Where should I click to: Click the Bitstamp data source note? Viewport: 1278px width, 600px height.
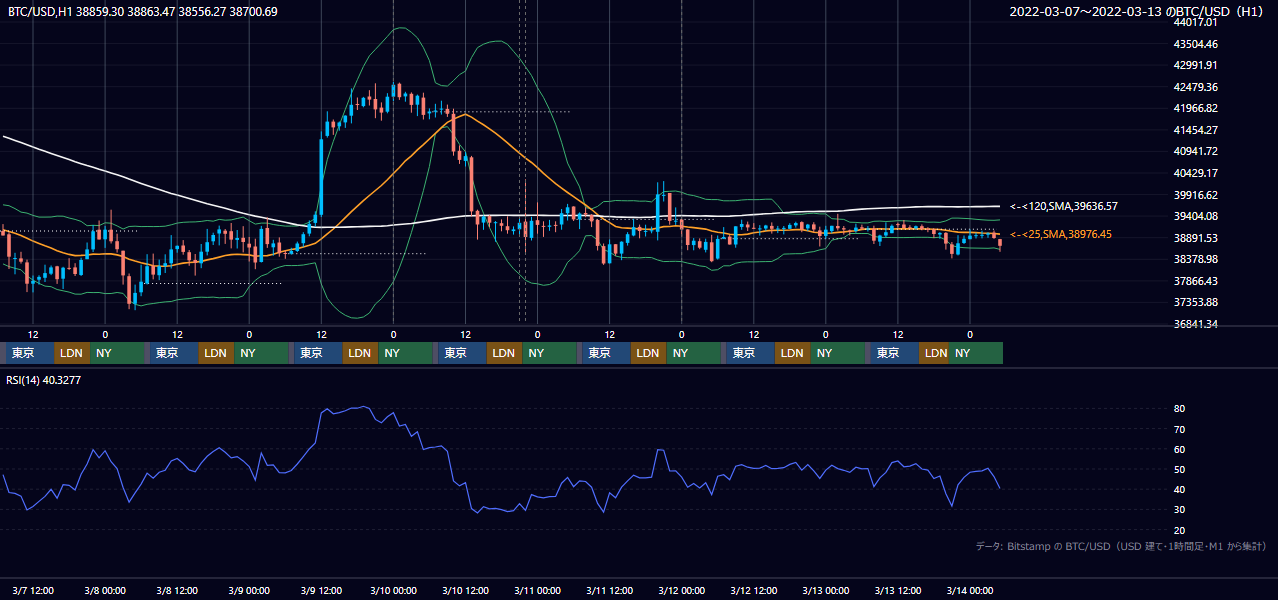1121,546
